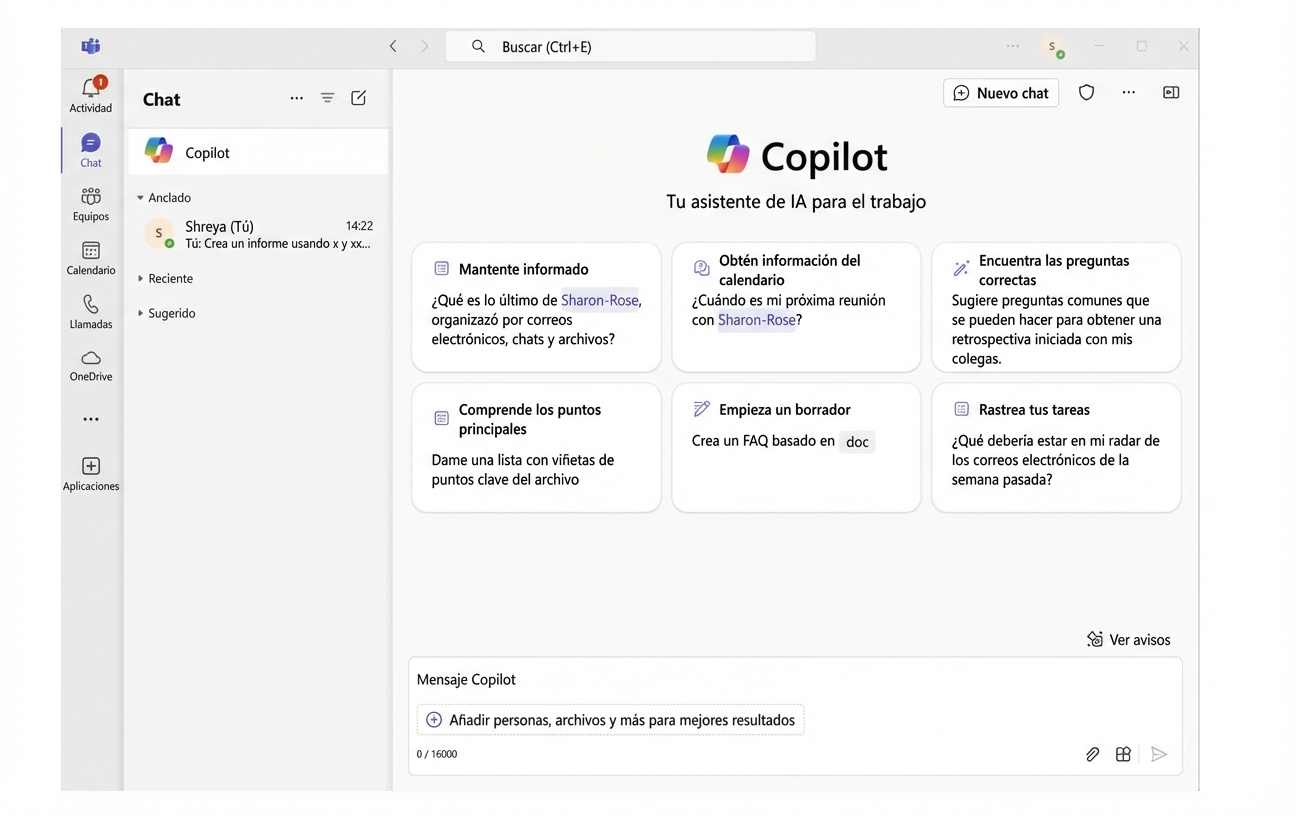Open OneDrive from the sidebar

click(x=90, y=364)
